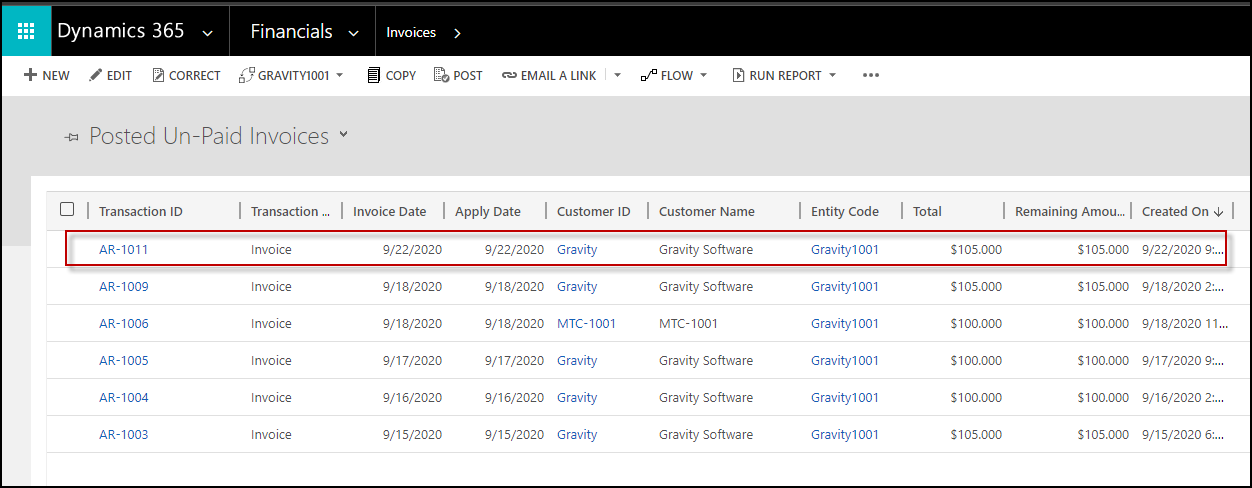Click $100.000 total in AR-1006 row
The height and width of the screenshot is (488, 1252).
pyautogui.click(x=976, y=323)
